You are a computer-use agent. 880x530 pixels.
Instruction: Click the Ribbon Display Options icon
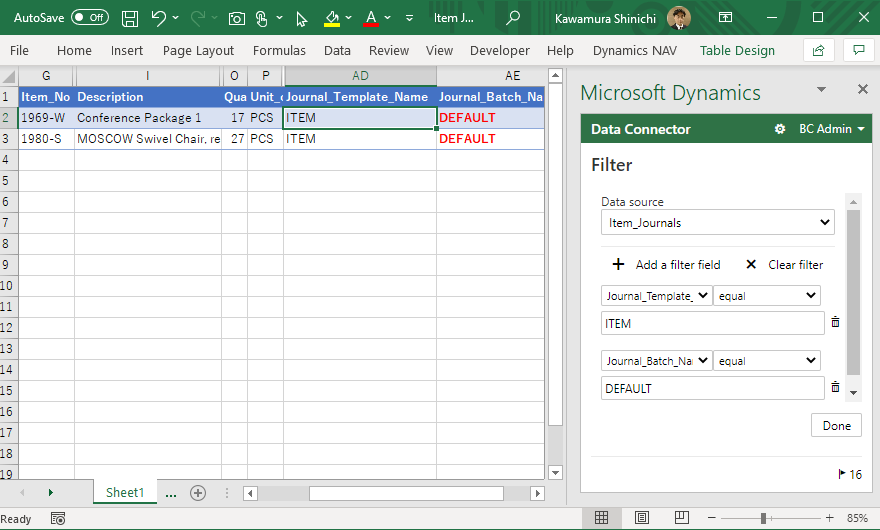[726, 18]
